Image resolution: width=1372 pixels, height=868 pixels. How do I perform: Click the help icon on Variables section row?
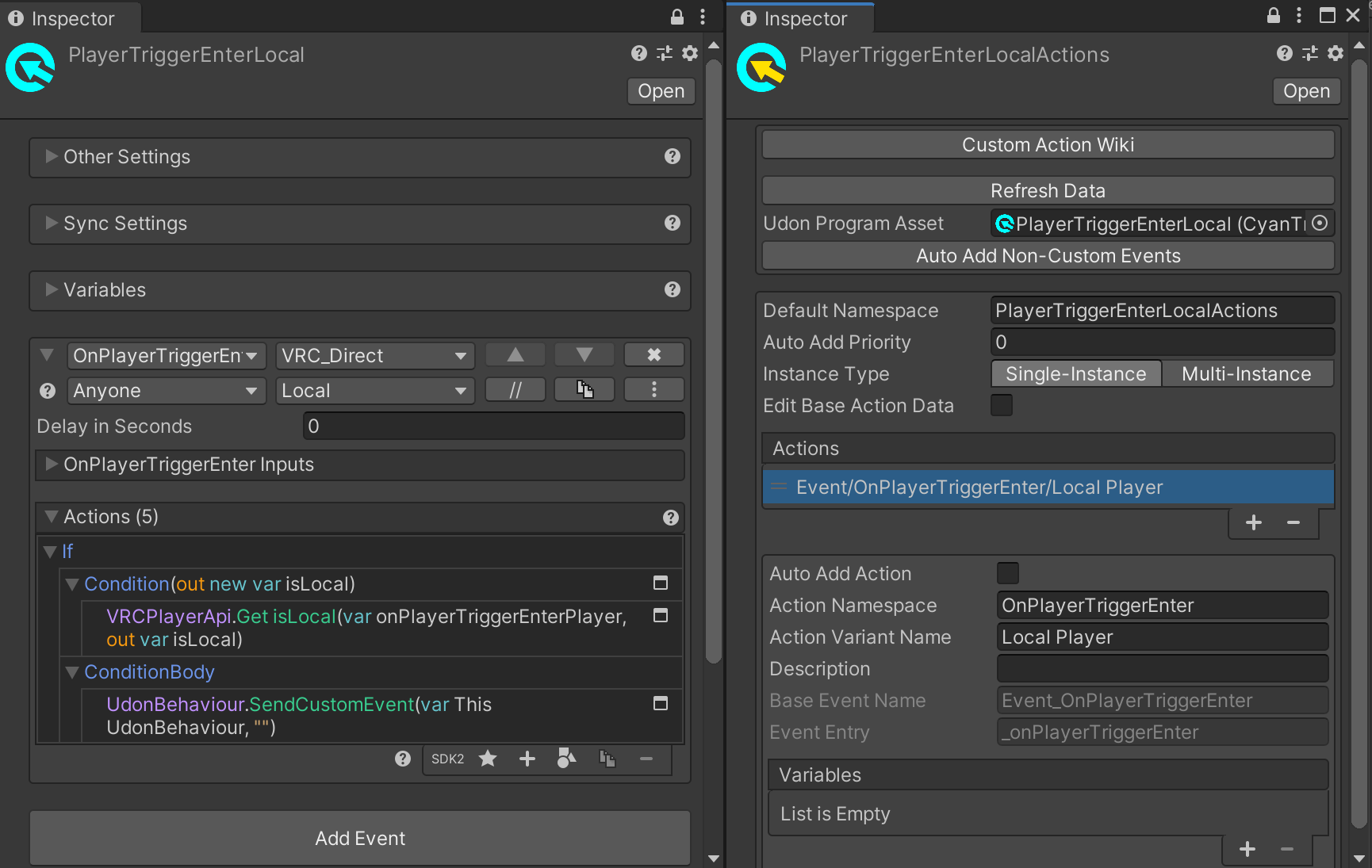(673, 289)
